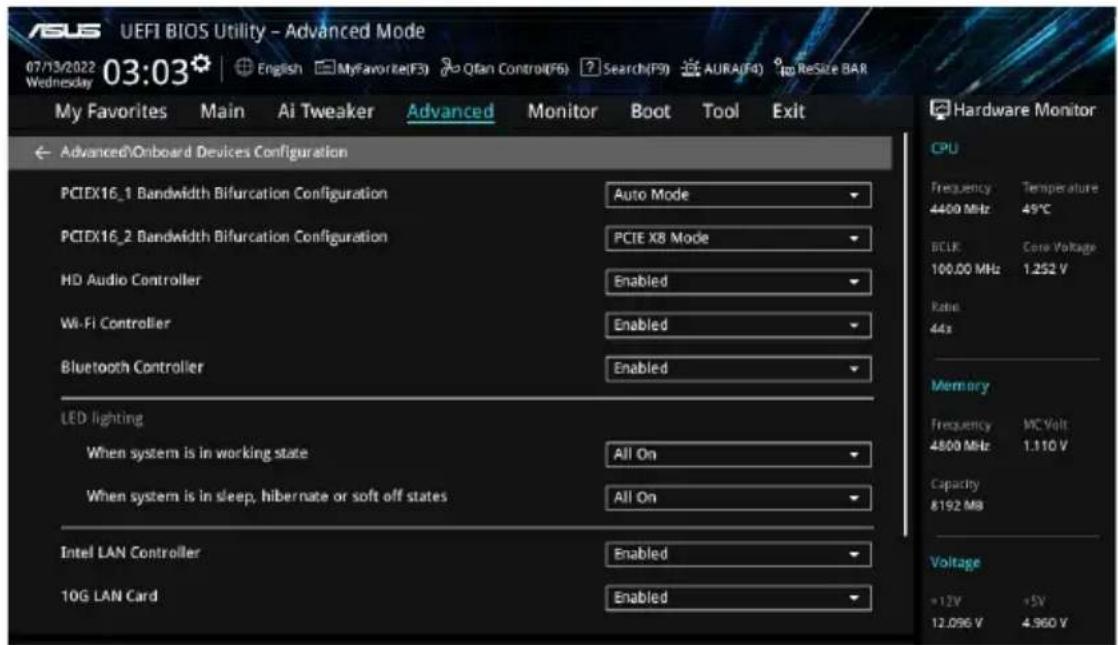Click the Wi-Fi Controller label
The height and width of the screenshot is (645, 1118).
(x=116, y=324)
